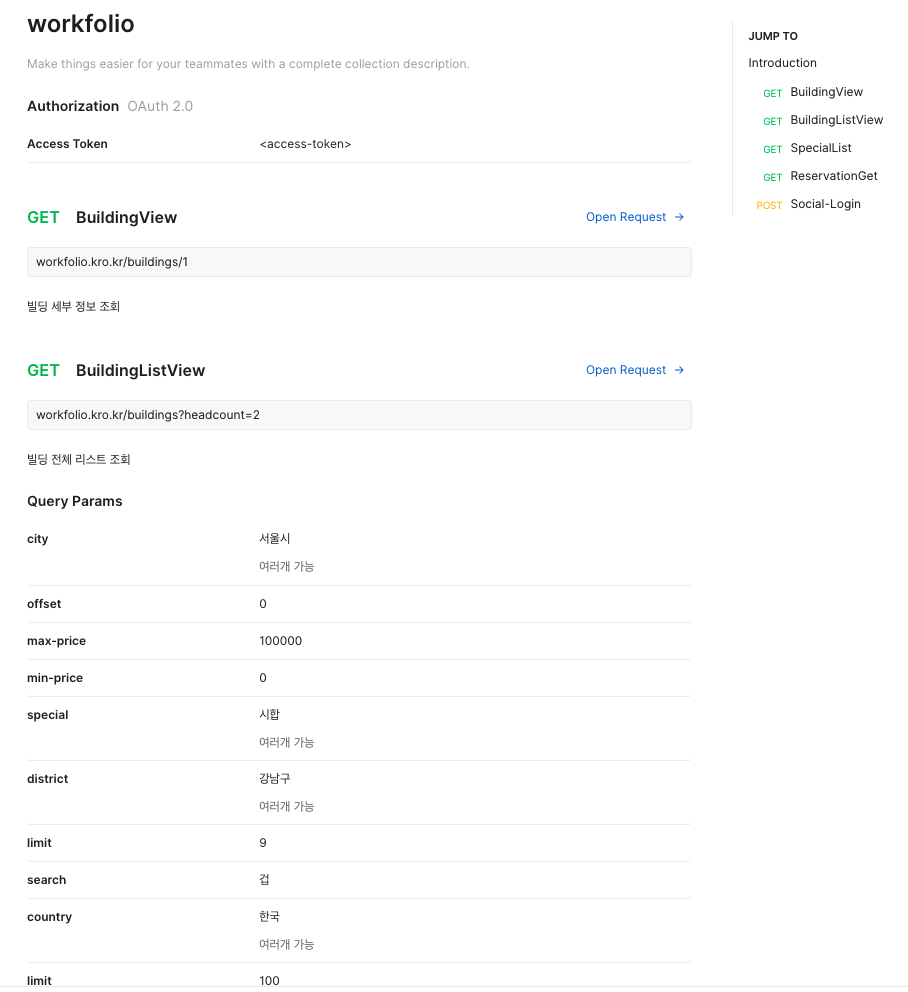Open Request for the BuildingView endpoint
This screenshot has height=992, width=908.
tap(625, 217)
